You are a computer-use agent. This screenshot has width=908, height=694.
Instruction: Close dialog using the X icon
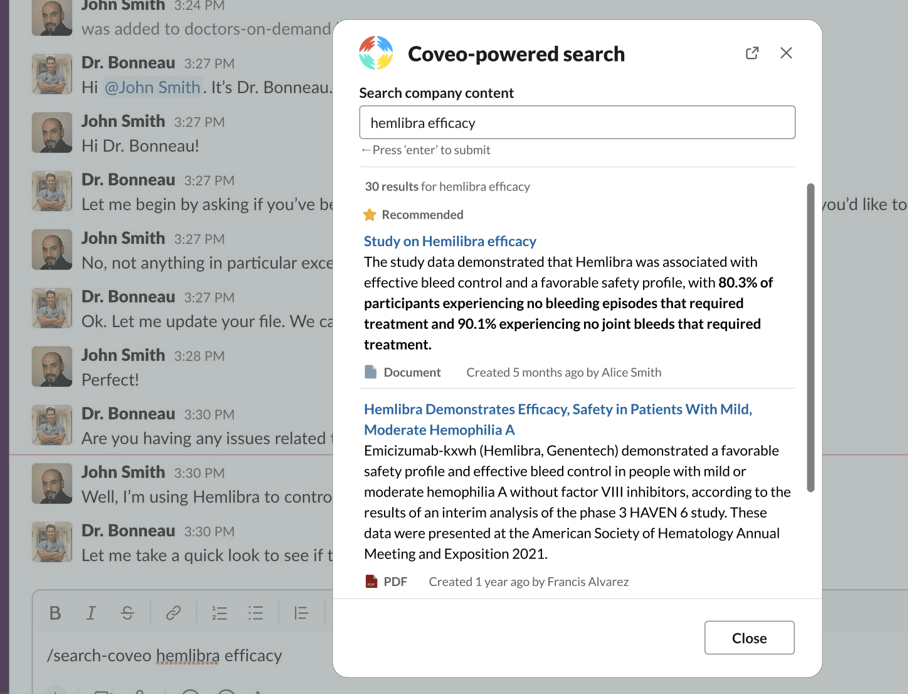coord(786,53)
